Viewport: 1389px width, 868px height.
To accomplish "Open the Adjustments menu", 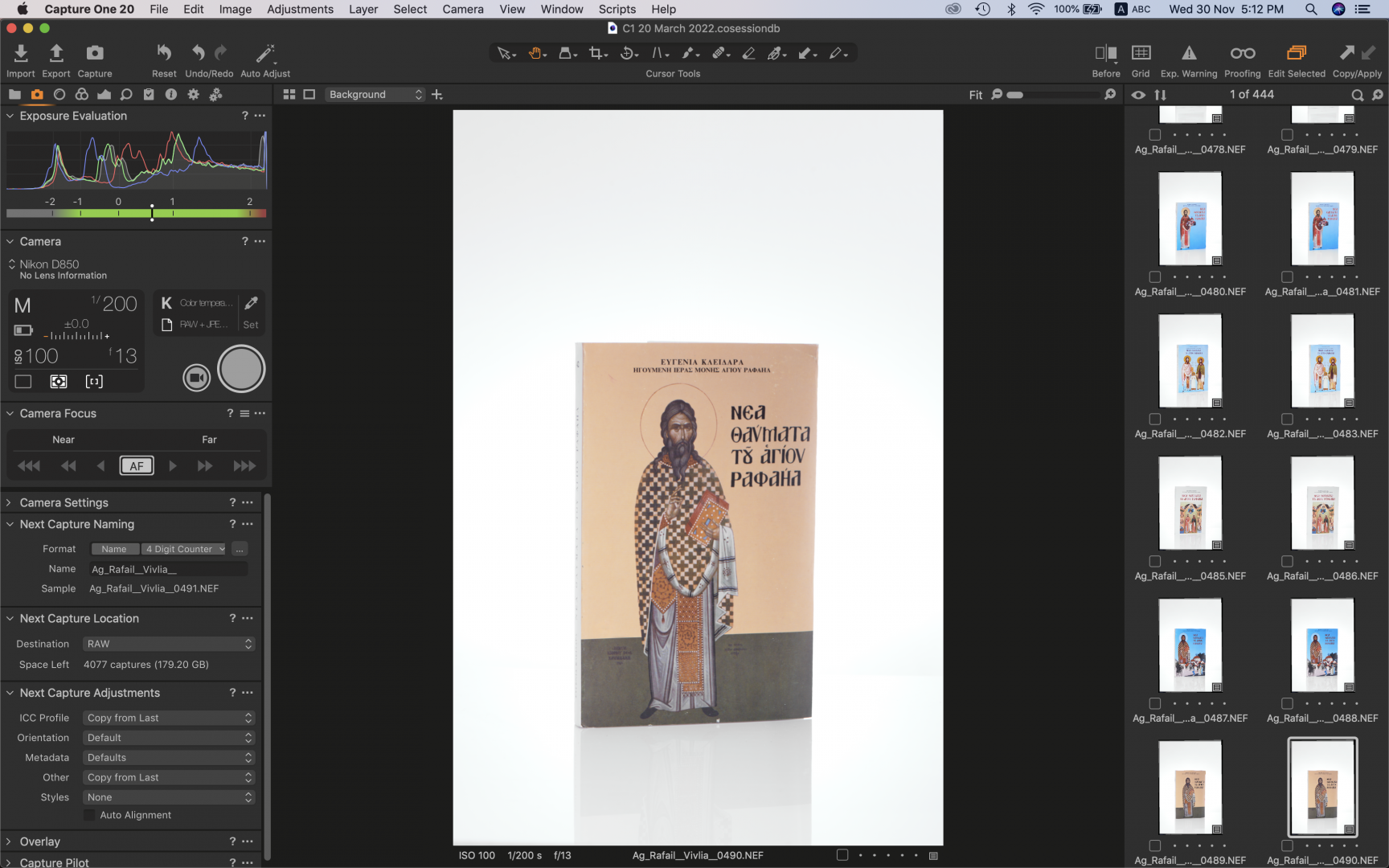I will (300, 9).
